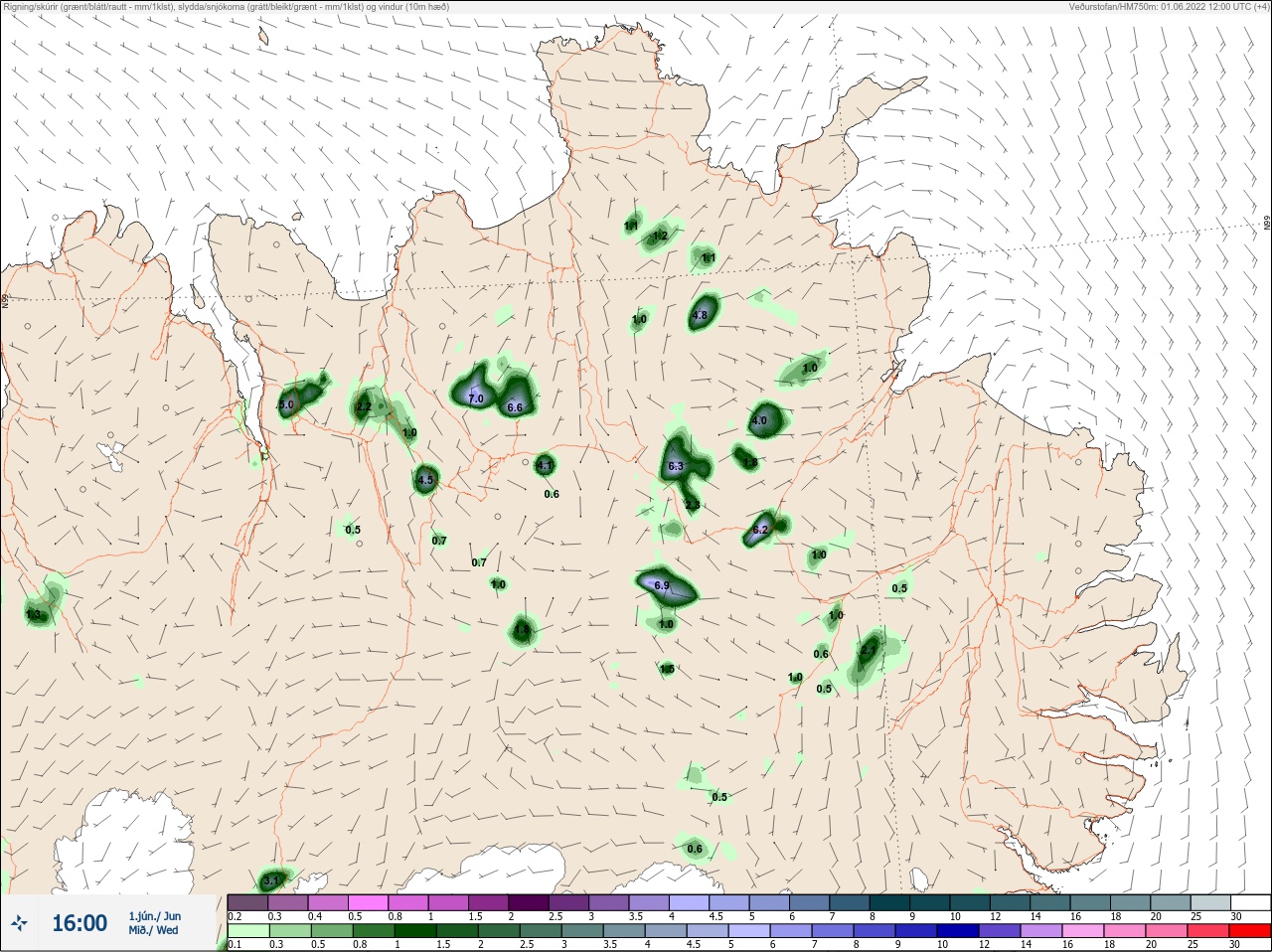
Task: Click the 1.5 precipitation value
Action: click(668, 669)
